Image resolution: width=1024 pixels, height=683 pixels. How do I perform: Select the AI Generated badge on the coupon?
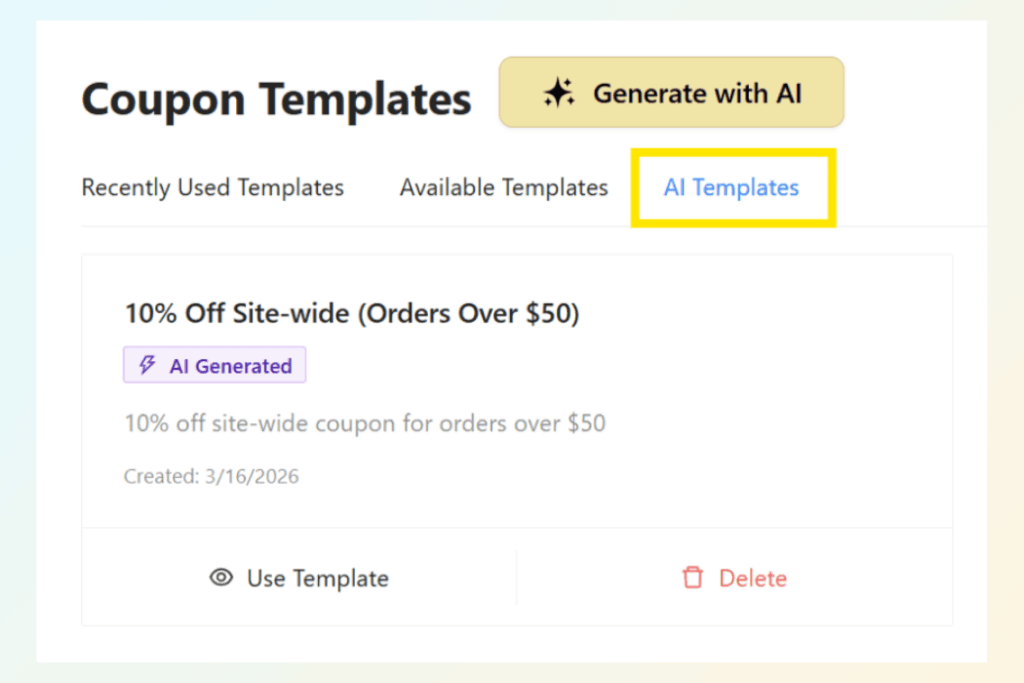point(214,365)
